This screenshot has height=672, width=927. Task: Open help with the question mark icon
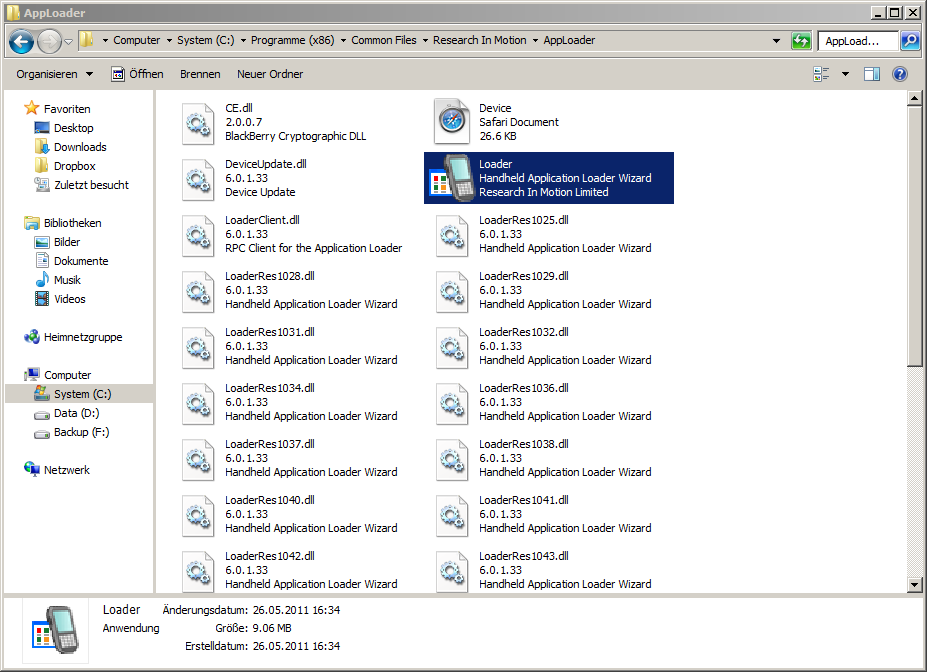tap(900, 74)
